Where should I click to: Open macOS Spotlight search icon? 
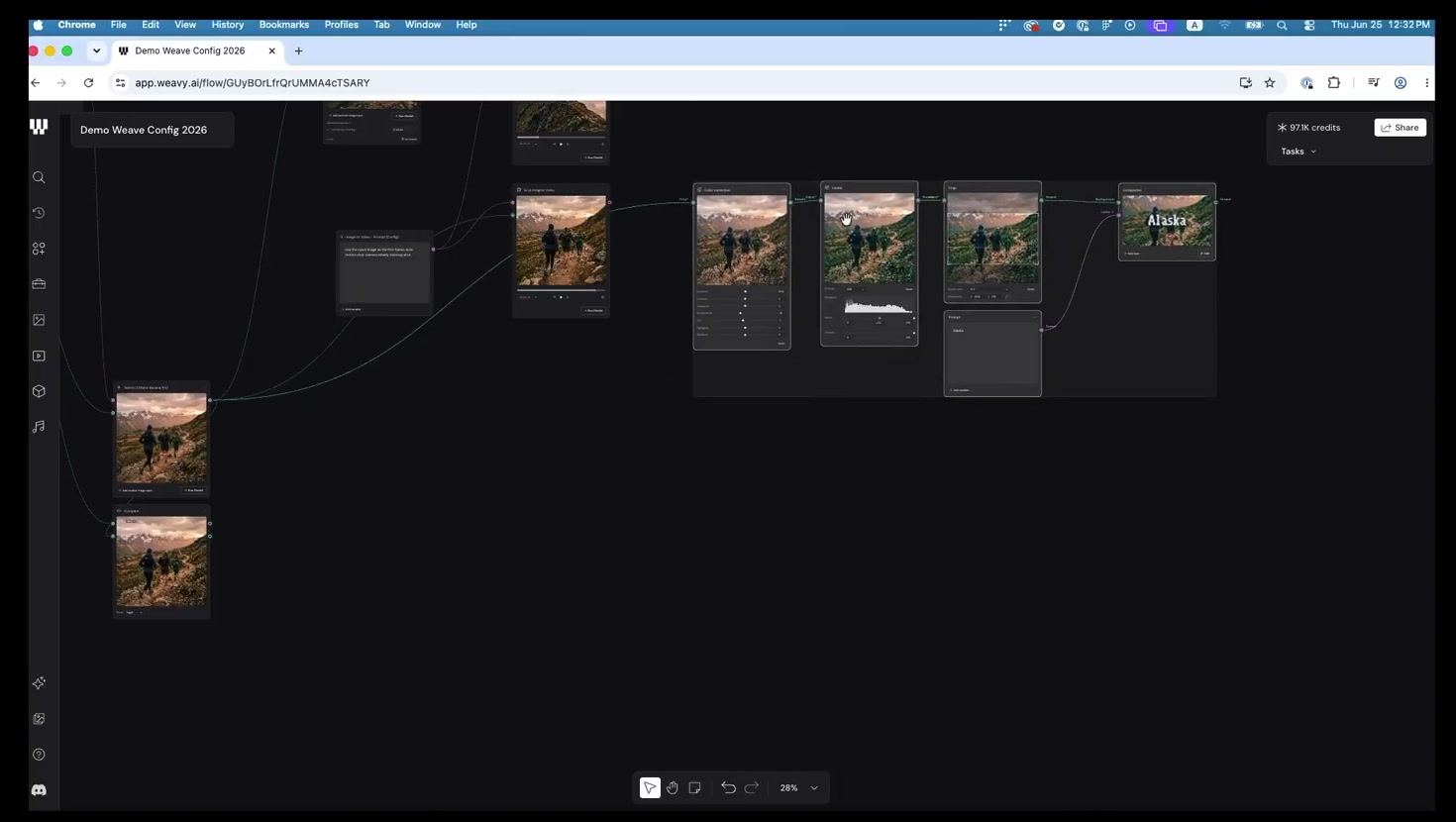pyautogui.click(x=1282, y=25)
